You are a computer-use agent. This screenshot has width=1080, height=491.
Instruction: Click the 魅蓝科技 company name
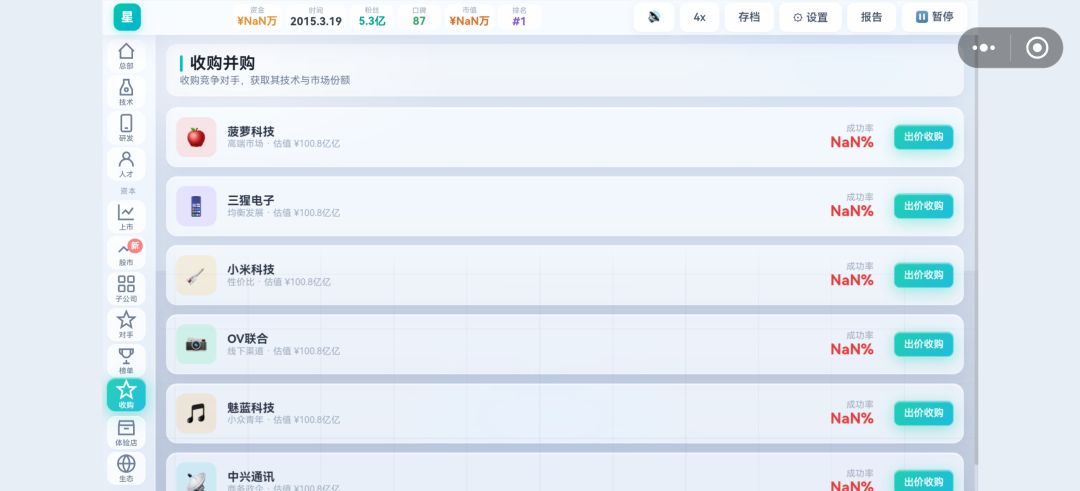click(x=251, y=407)
